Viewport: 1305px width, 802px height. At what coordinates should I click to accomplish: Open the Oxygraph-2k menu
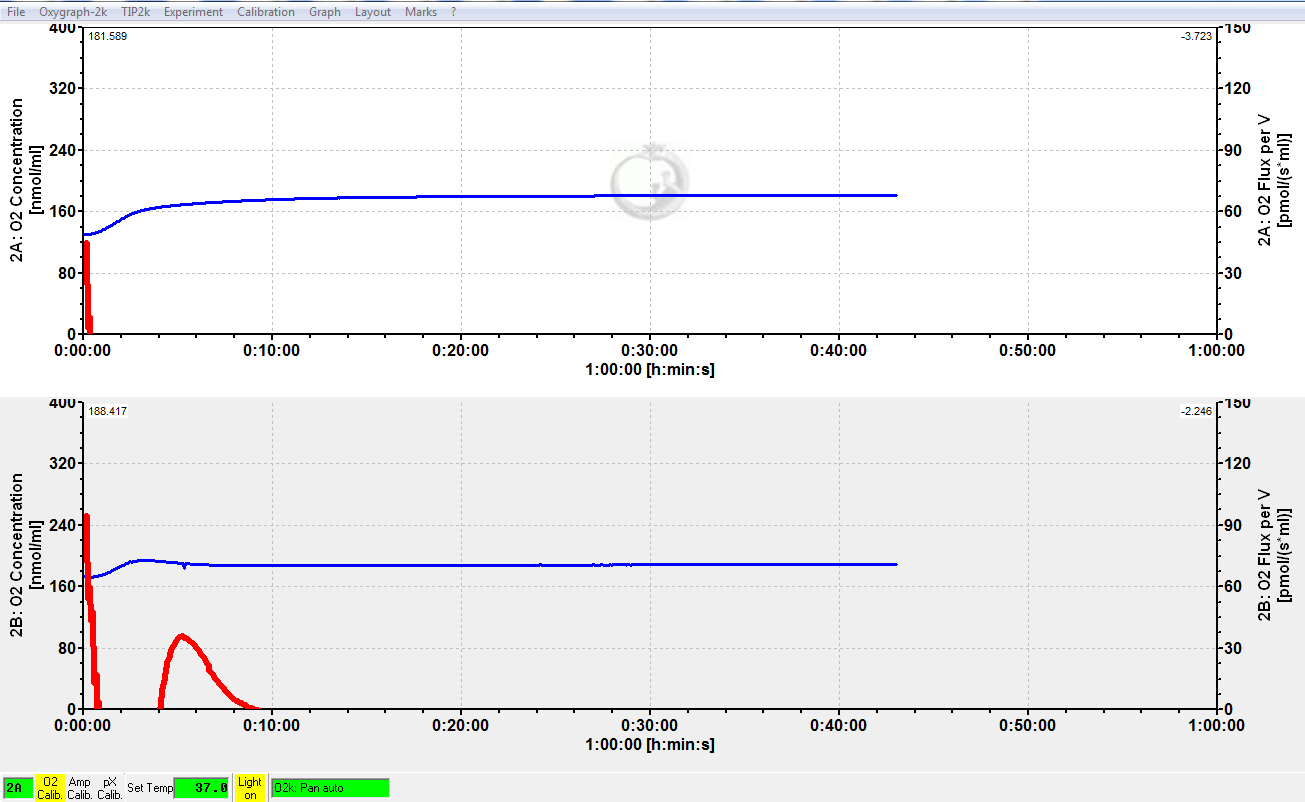73,12
